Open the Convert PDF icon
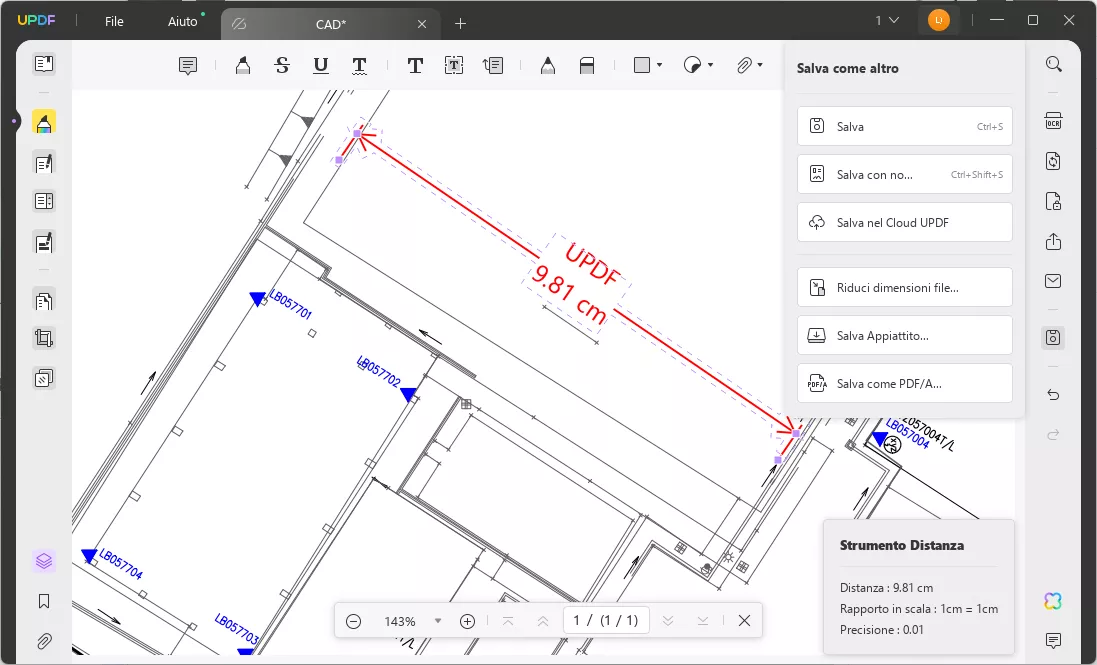The height and width of the screenshot is (665, 1097). point(1054,161)
